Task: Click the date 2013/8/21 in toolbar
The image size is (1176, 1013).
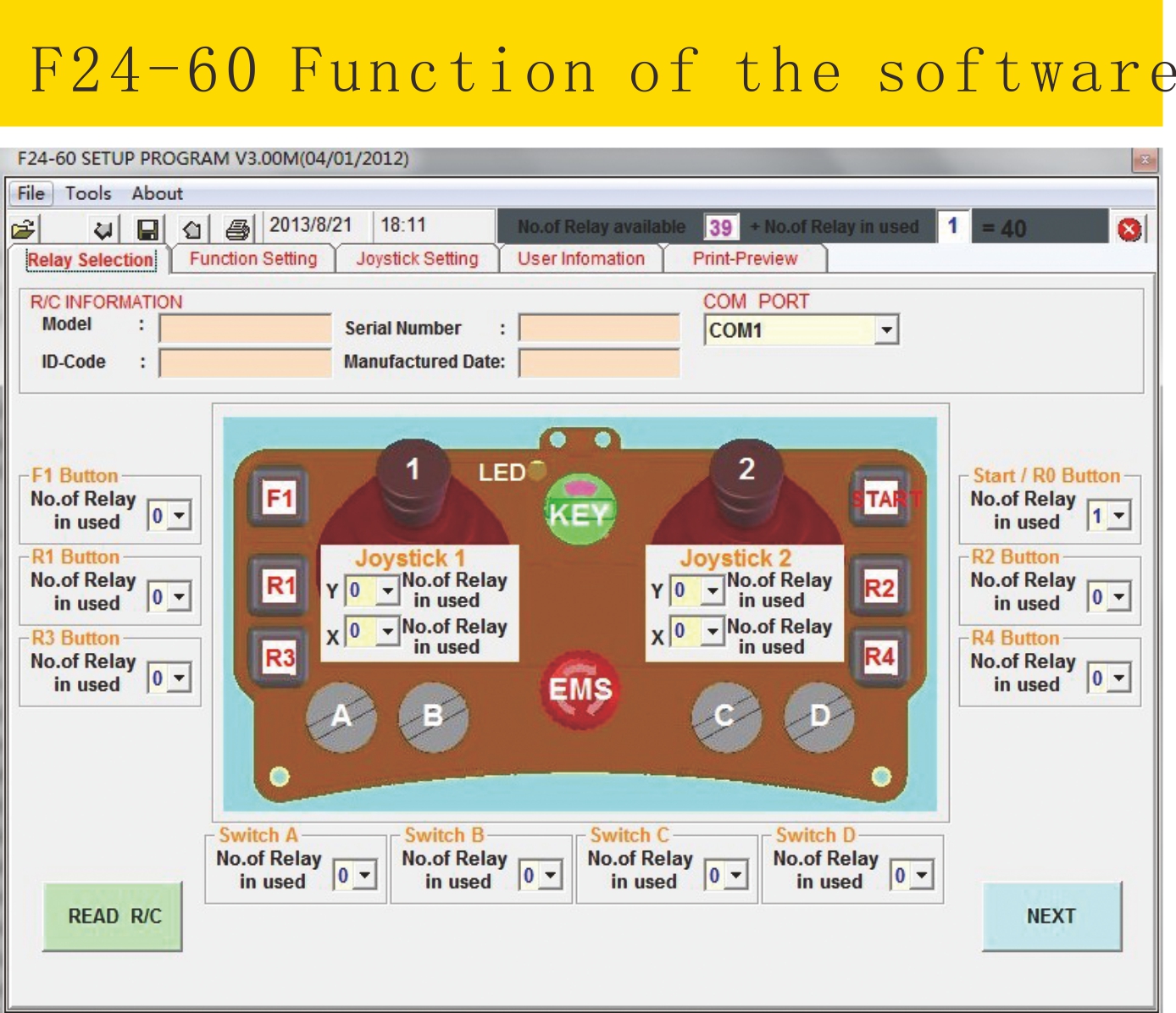Action: (311, 225)
